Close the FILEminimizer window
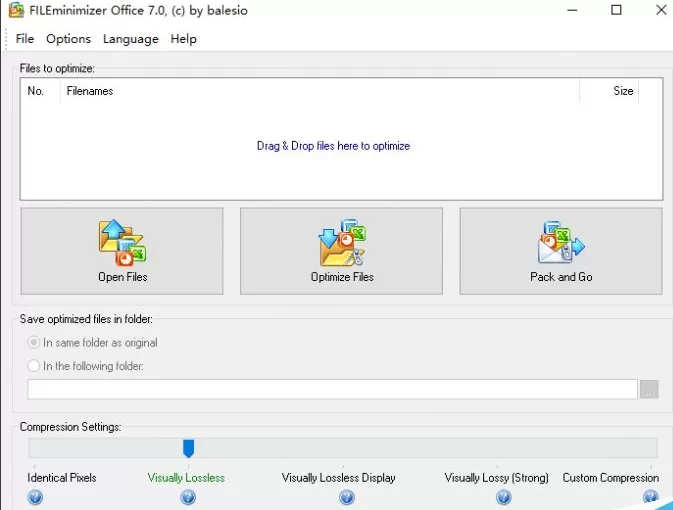Image resolution: width=673 pixels, height=510 pixels. [x=661, y=10]
